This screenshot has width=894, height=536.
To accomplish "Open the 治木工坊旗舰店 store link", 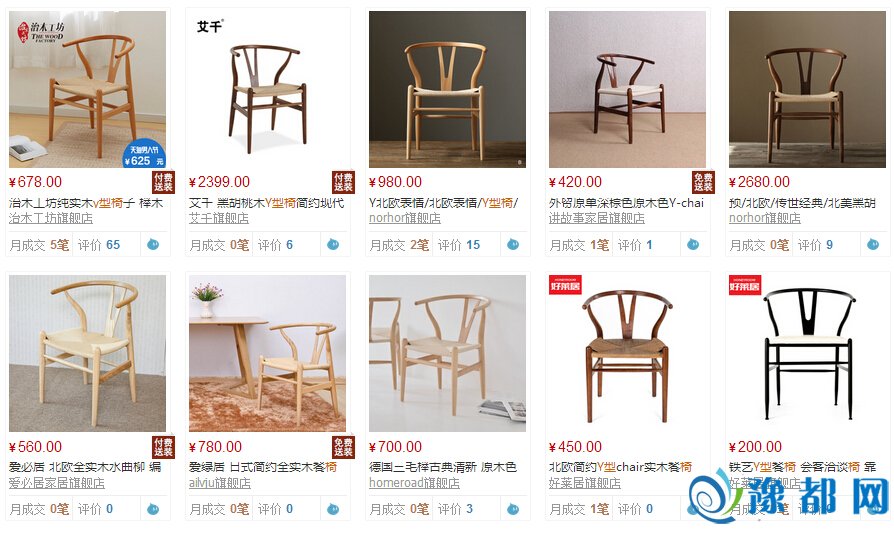I will point(51,218).
